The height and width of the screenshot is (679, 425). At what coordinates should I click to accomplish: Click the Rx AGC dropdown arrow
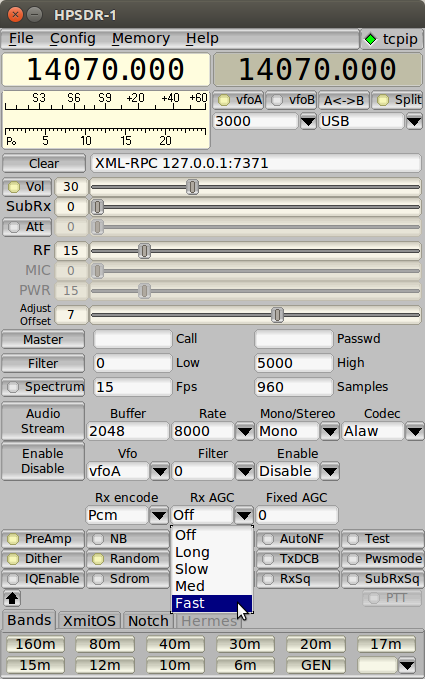click(243, 515)
